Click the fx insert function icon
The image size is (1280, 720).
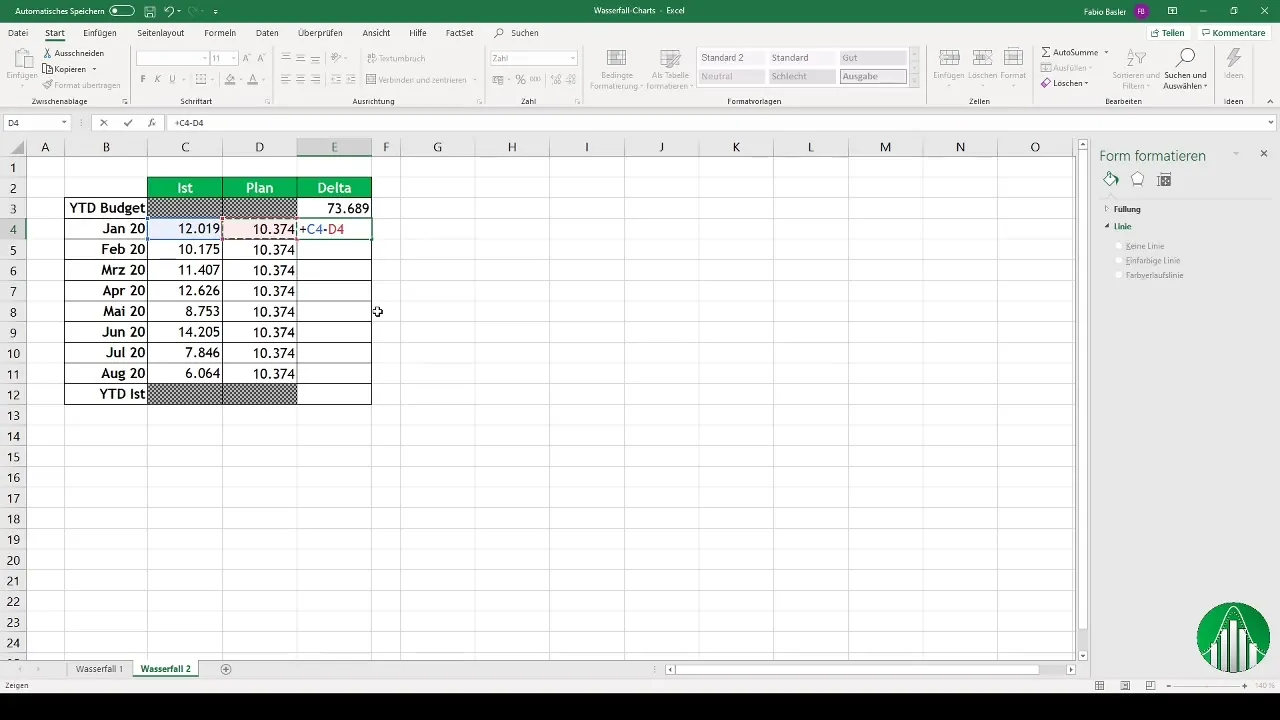(x=151, y=122)
